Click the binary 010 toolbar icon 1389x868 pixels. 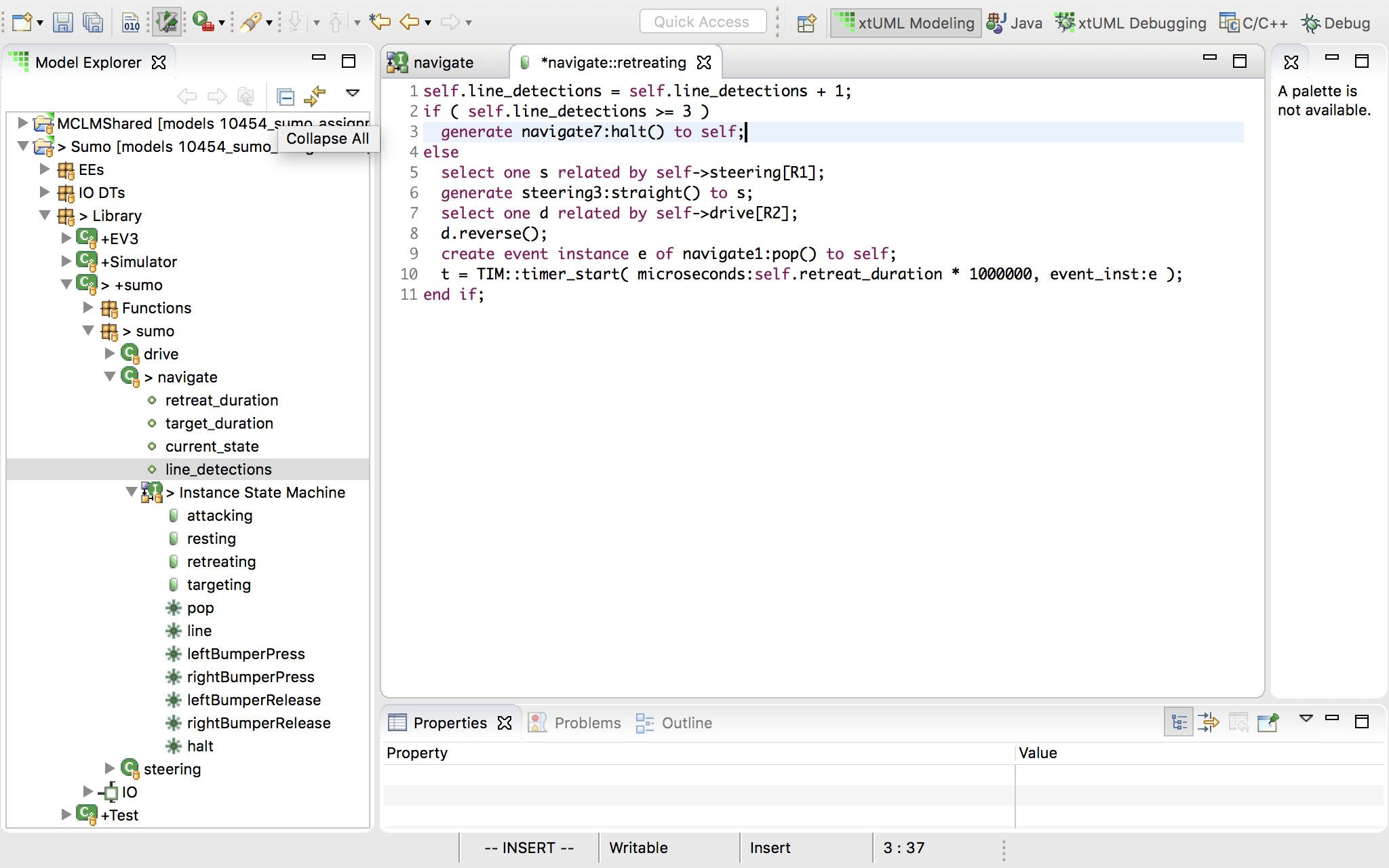point(131,22)
